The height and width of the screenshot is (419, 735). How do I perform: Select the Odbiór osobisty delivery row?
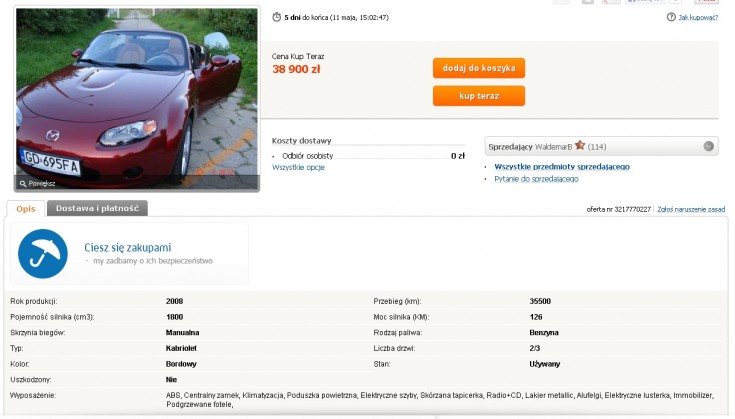(x=368, y=156)
